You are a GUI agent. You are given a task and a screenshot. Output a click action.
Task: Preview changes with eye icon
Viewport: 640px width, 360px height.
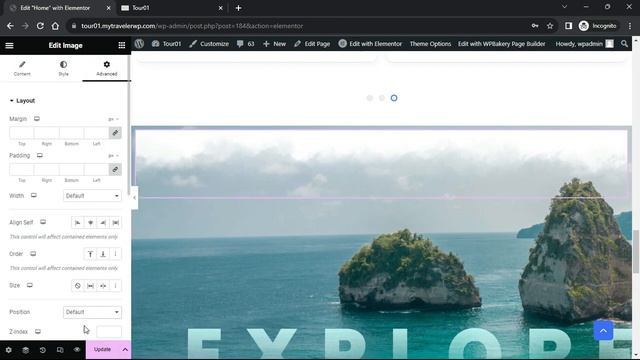[x=77, y=350]
